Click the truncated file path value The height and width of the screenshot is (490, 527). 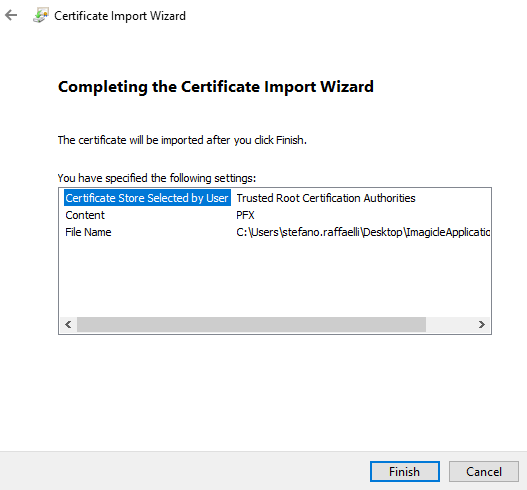[363, 232]
